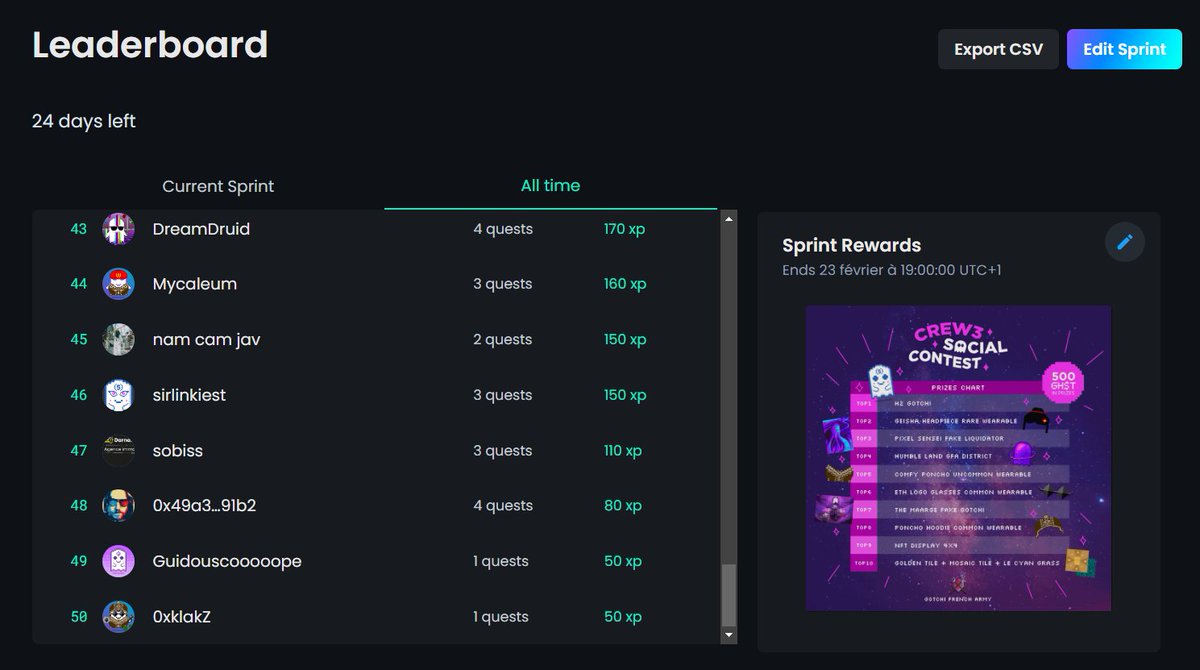Click the 24 days left label

click(x=84, y=121)
